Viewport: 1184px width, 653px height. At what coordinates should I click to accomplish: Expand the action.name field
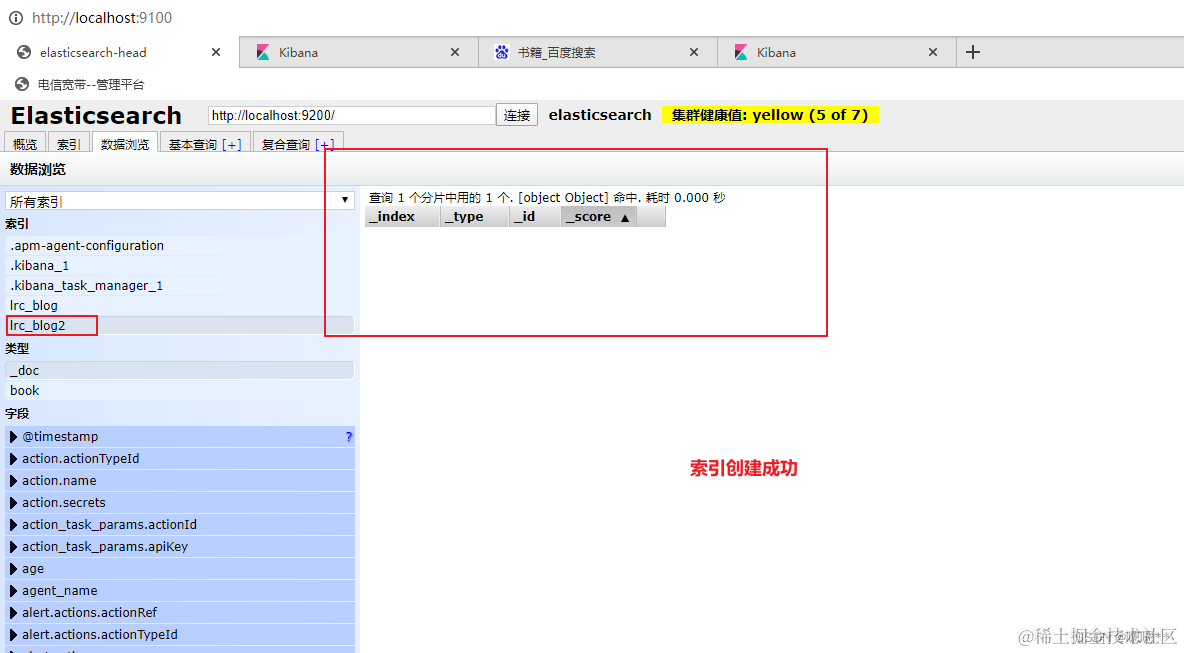click(x=13, y=480)
